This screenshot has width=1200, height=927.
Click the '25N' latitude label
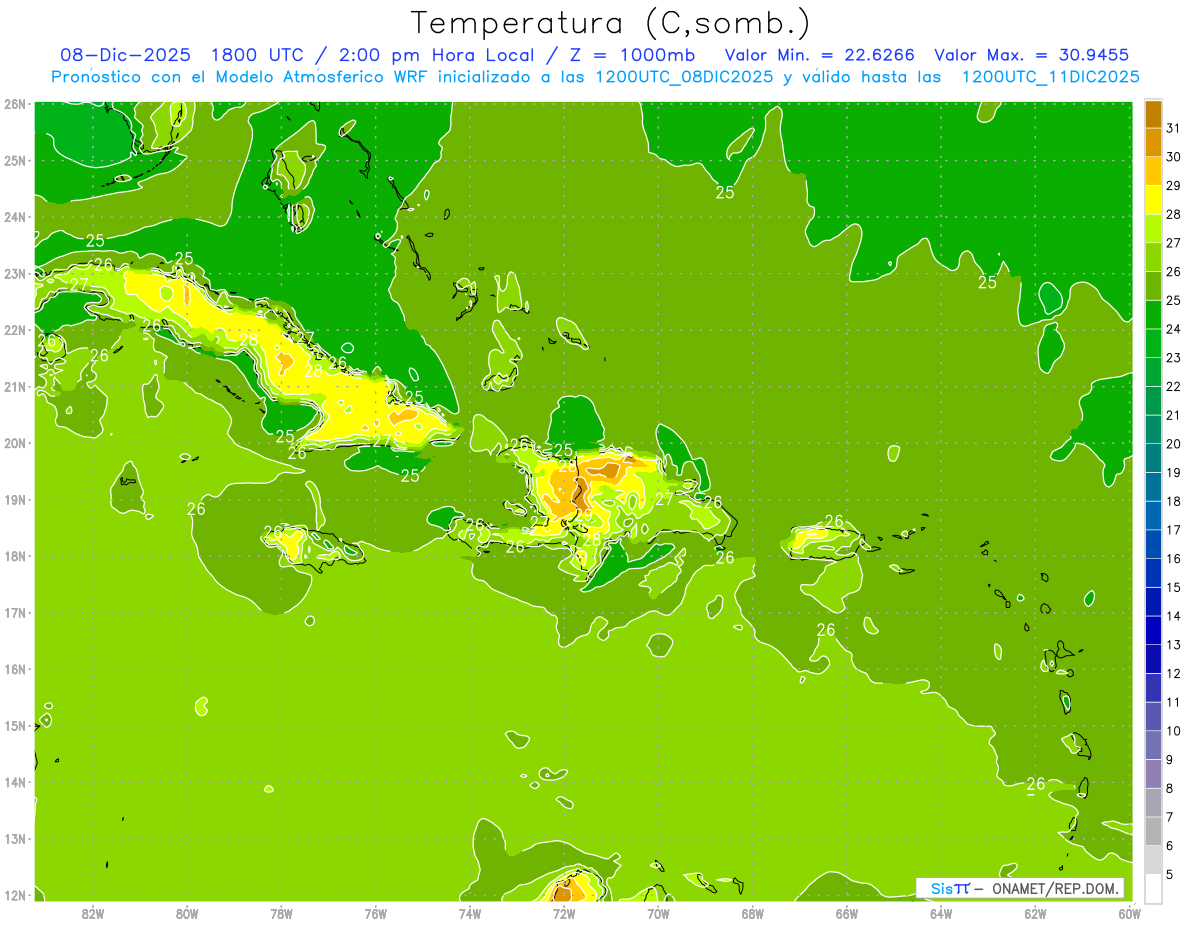pos(15,160)
